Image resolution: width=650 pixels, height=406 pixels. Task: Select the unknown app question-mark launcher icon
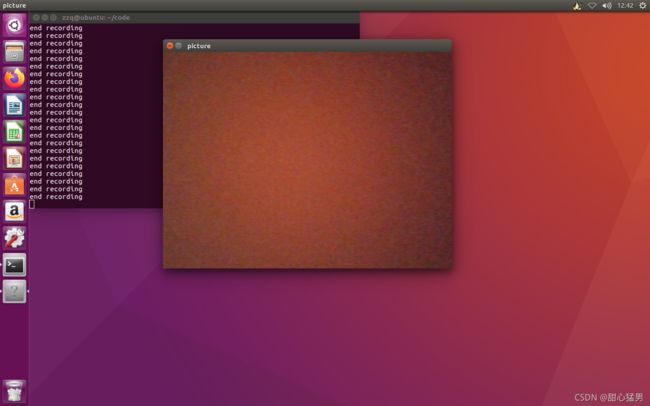(14, 291)
